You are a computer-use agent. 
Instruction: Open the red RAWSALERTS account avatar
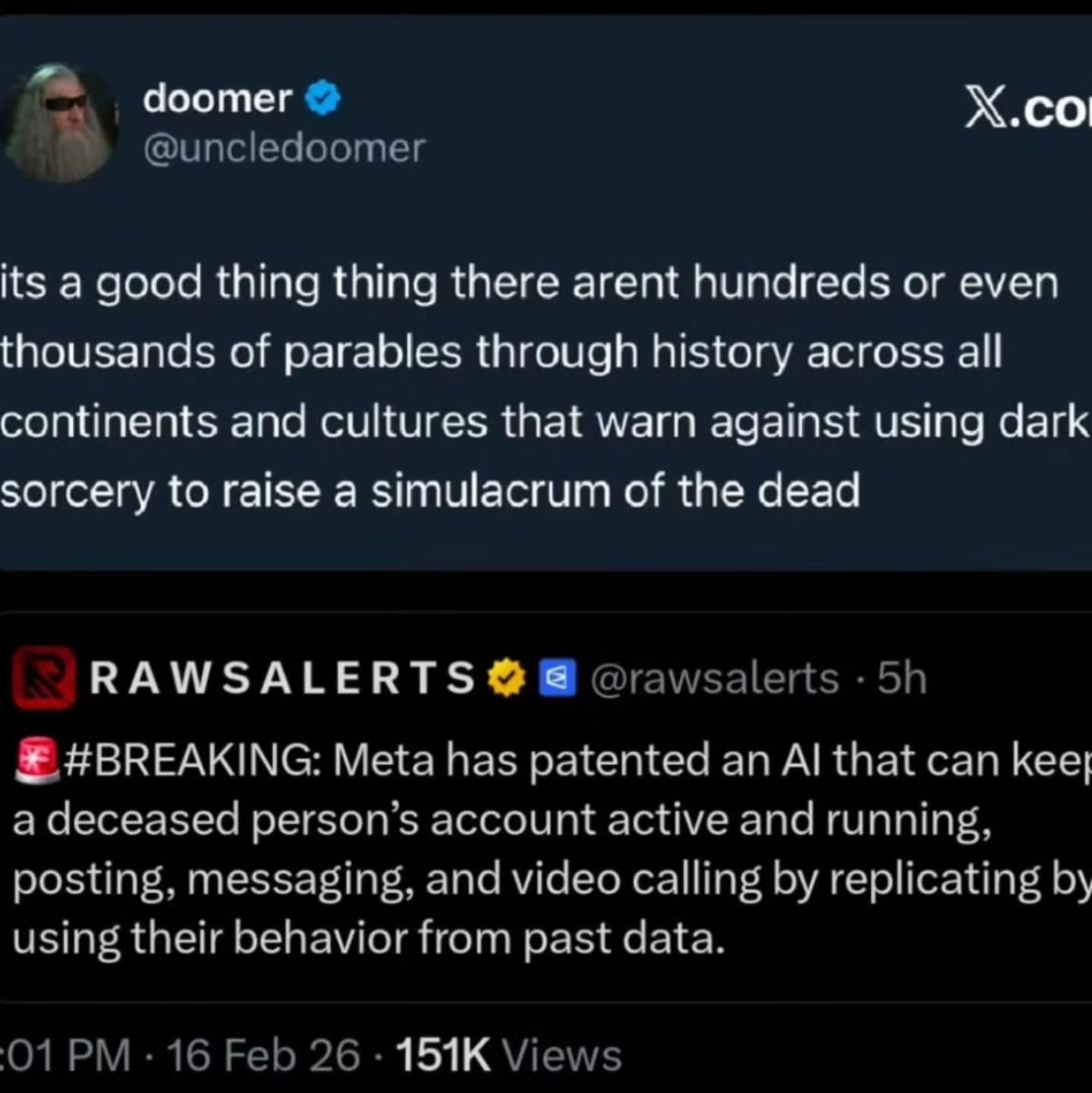(44, 678)
